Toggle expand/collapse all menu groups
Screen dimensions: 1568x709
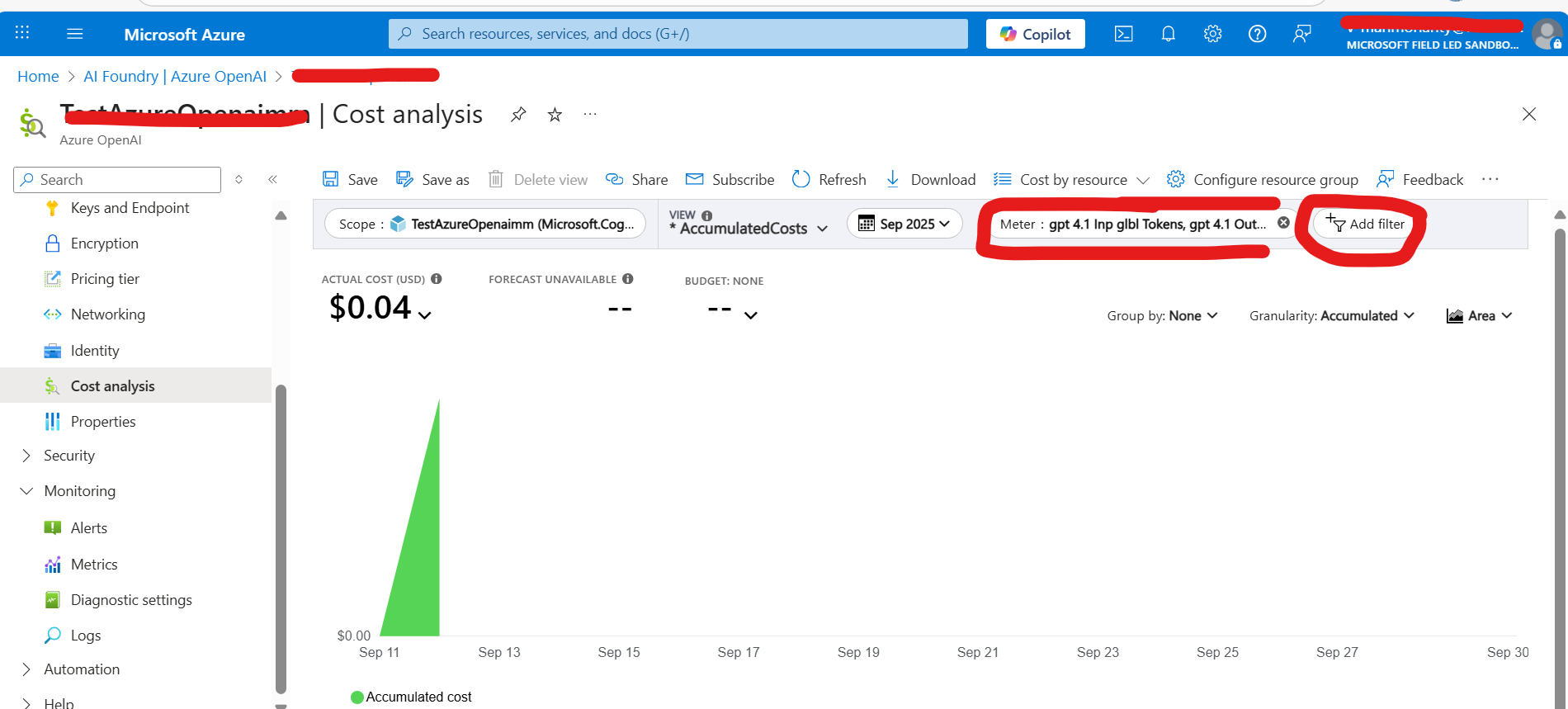[239, 179]
